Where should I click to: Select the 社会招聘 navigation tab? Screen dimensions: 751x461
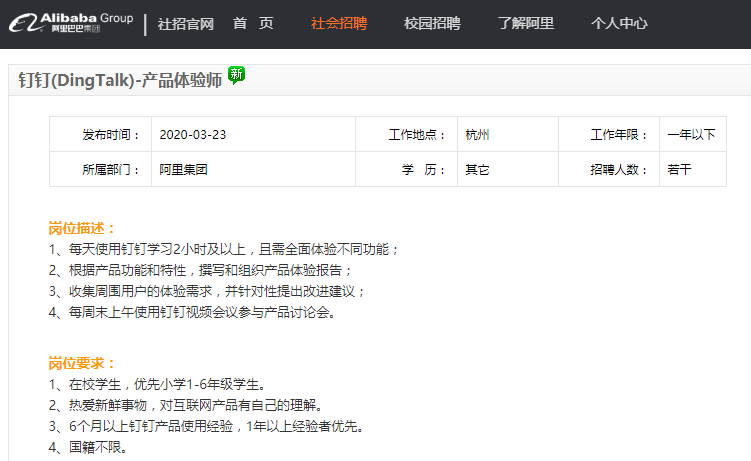click(339, 23)
